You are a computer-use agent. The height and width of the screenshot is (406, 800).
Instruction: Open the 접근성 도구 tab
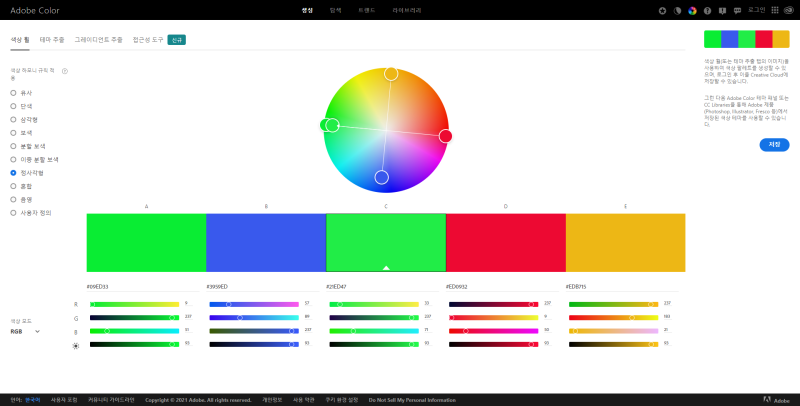coord(148,39)
